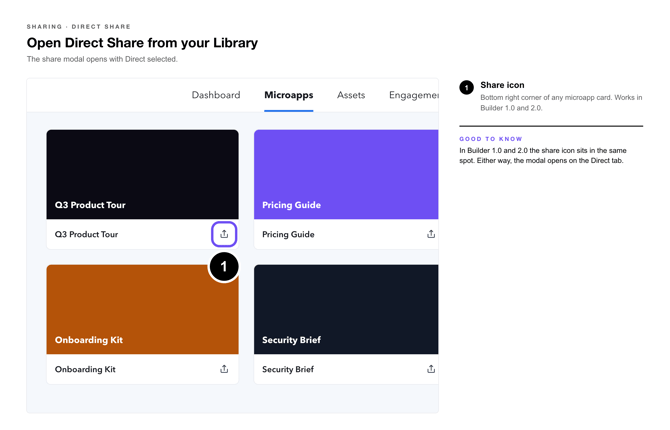Go to the Engagement tab

pyautogui.click(x=414, y=95)
